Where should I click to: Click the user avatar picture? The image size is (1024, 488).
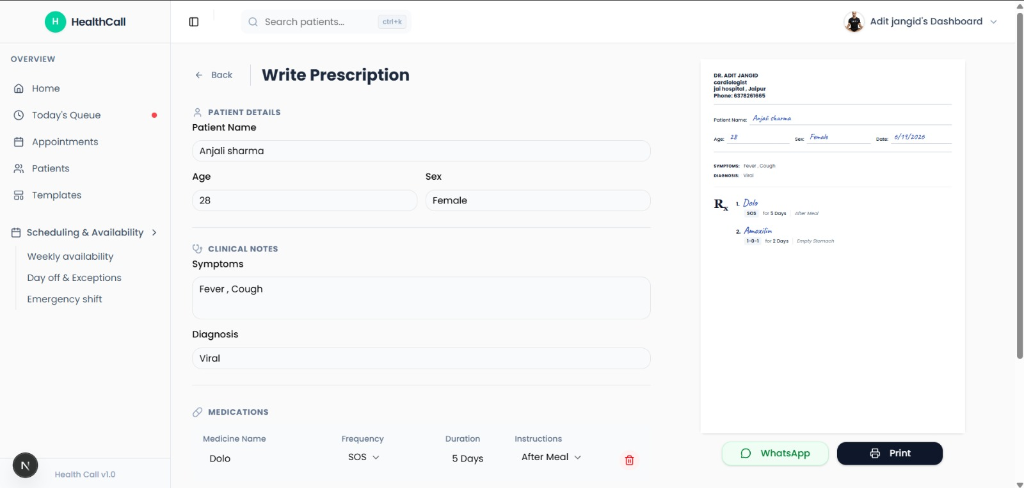(x=854, y=22)
